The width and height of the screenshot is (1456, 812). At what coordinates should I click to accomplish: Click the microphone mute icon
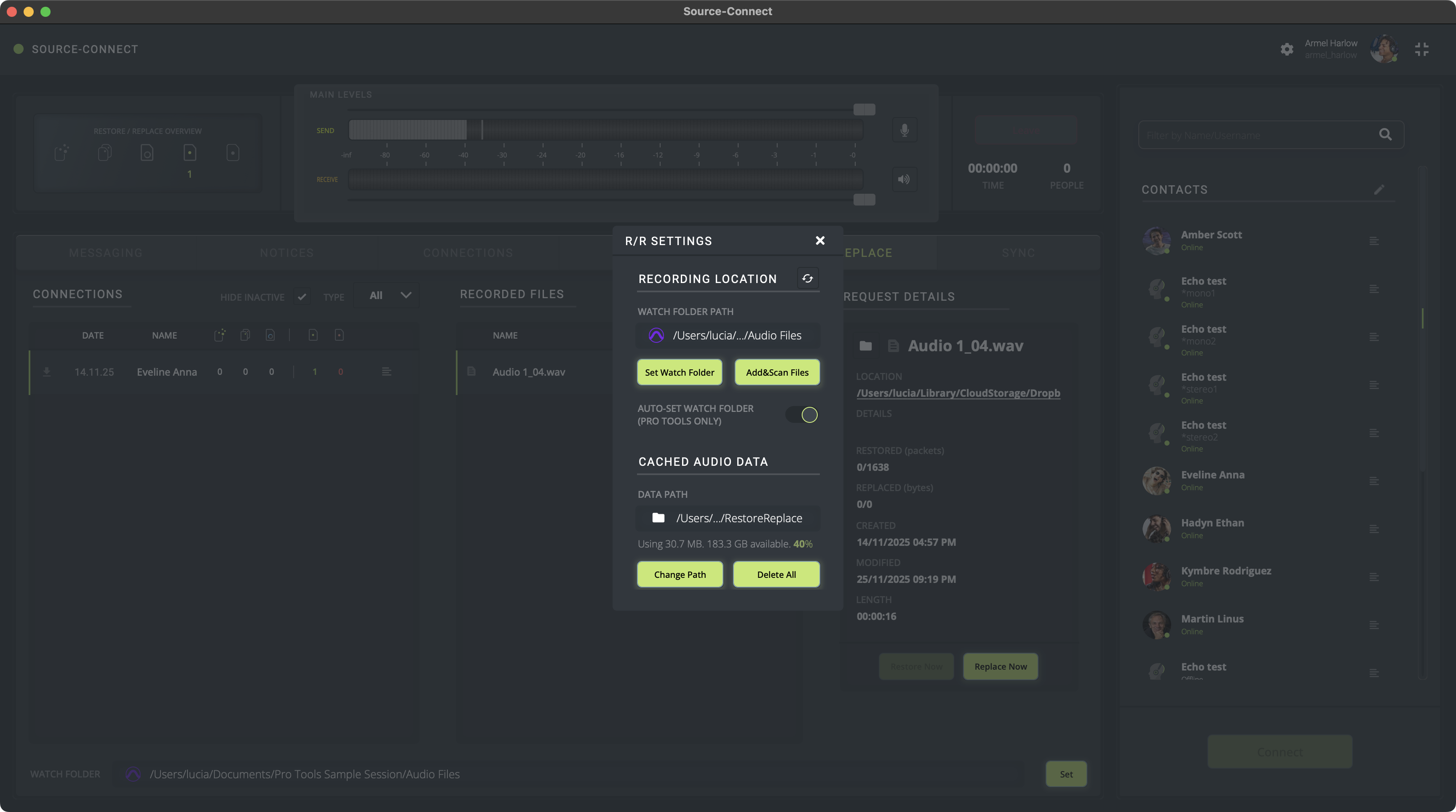[x=905, y=130]
